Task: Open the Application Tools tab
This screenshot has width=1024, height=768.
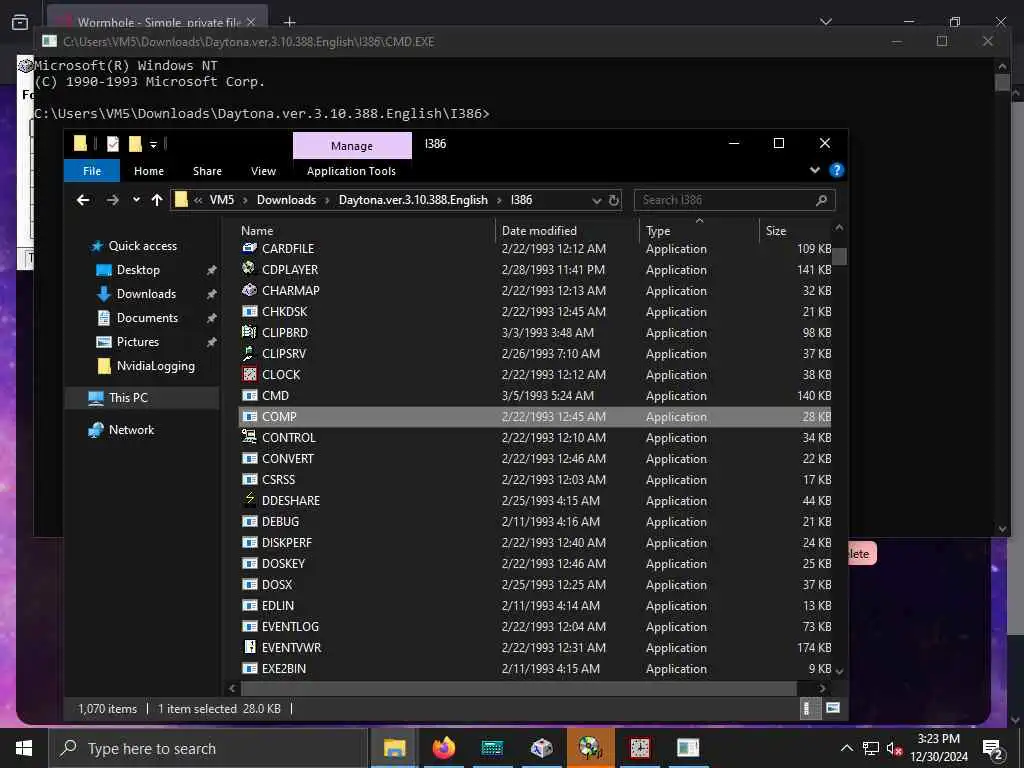Action: click(x=351, y=171)
